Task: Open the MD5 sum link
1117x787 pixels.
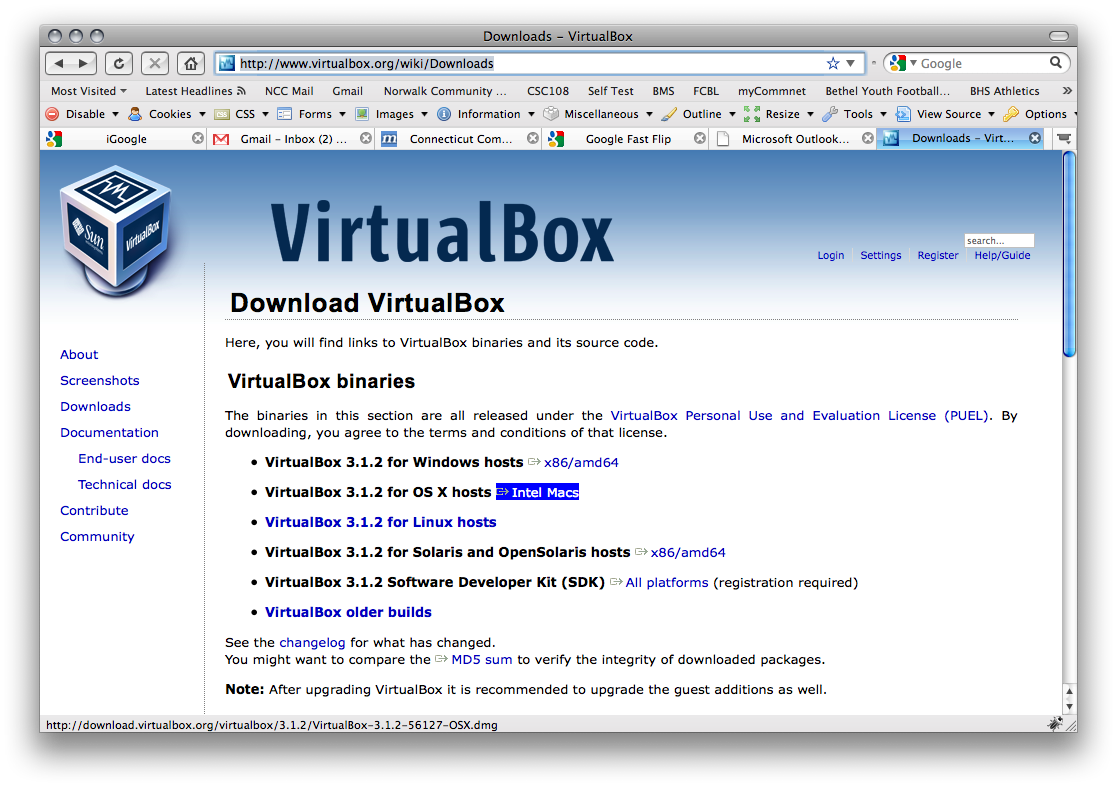Action: (x=482, y=660)
